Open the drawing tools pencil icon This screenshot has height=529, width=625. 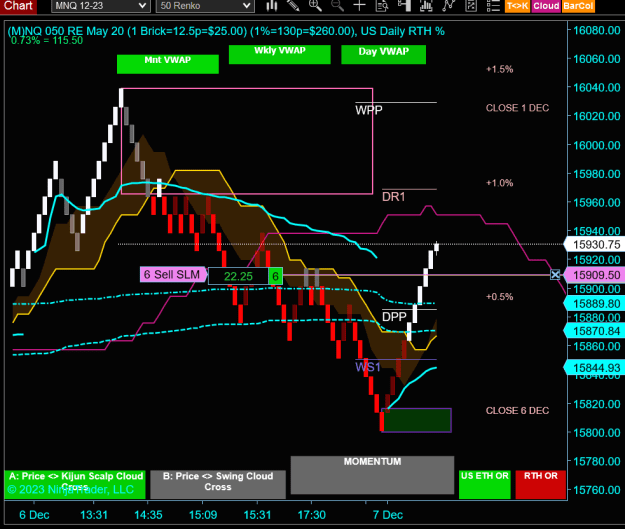click(x=293, y=6)
